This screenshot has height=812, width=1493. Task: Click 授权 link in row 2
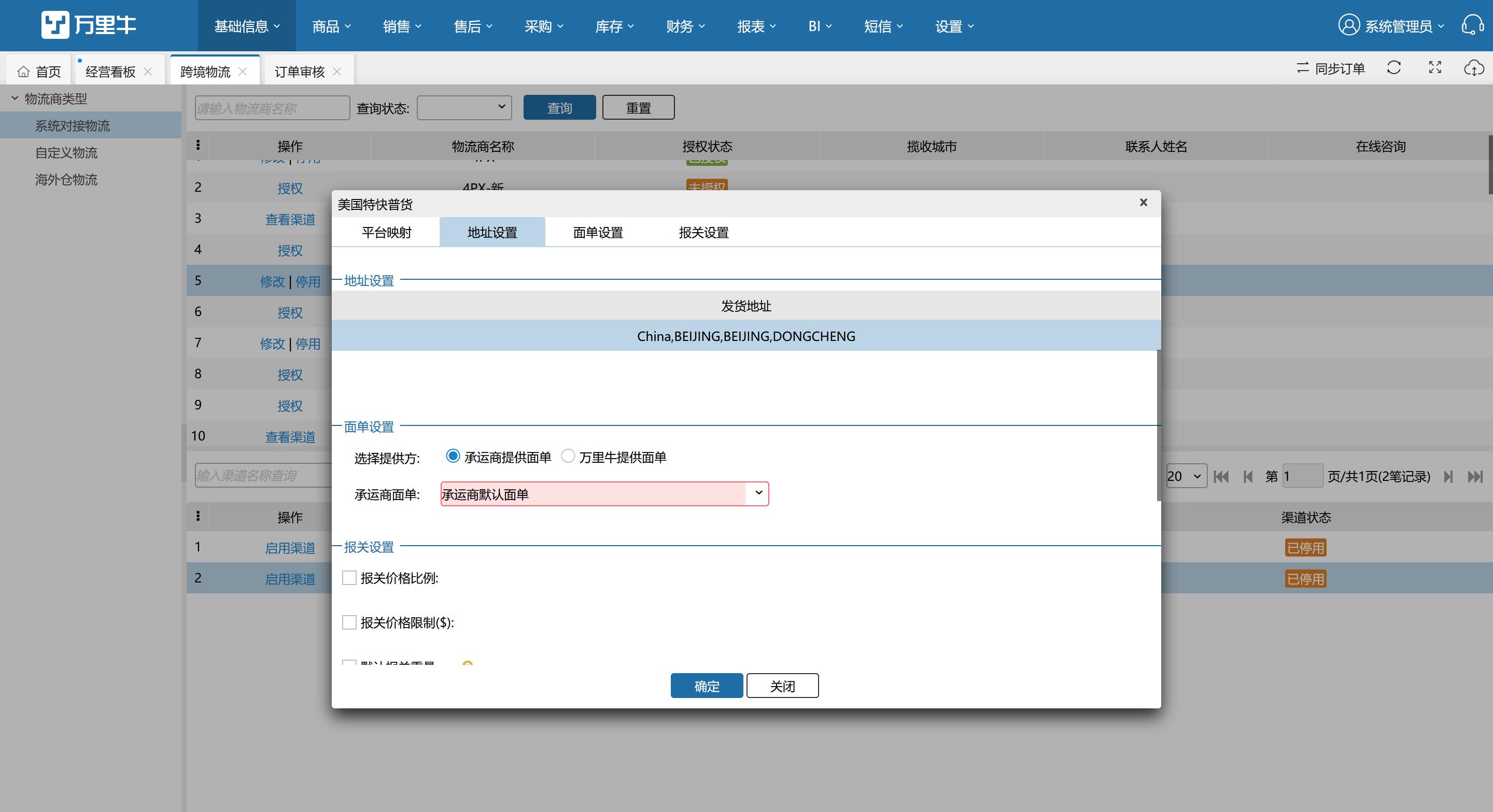(x=290, y=188)
